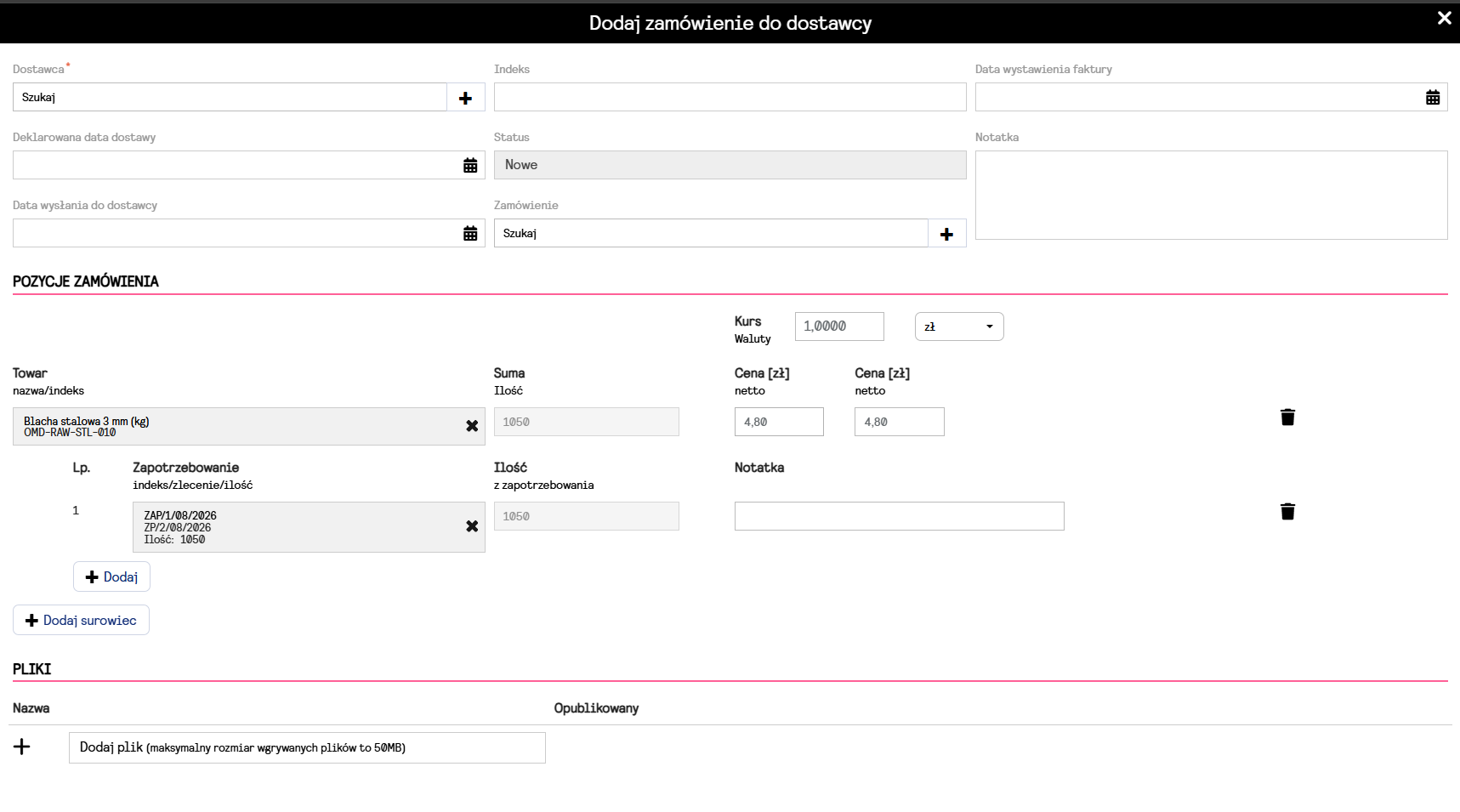The image size is (1460, 812).
Task: Add a new supplier with plus icon
Action: [x=465, y=98]
